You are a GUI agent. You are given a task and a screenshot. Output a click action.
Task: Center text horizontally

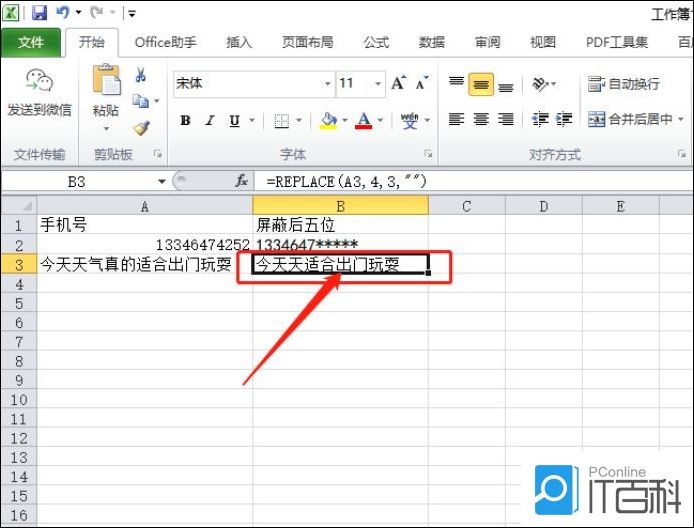tap(481, 119)
